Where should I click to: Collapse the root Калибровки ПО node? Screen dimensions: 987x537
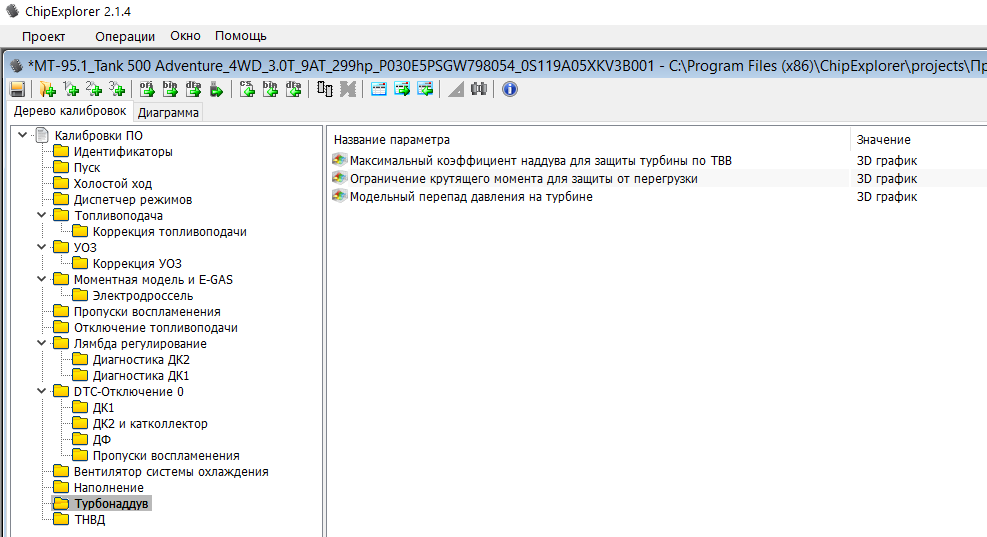coord(23,136)
